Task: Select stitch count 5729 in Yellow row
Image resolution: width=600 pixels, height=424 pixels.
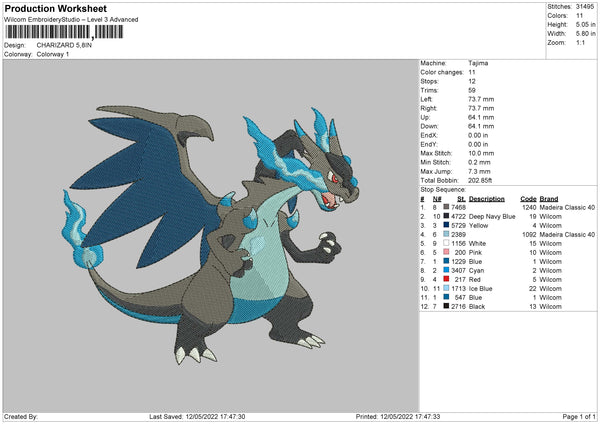Action: point(458,225)
